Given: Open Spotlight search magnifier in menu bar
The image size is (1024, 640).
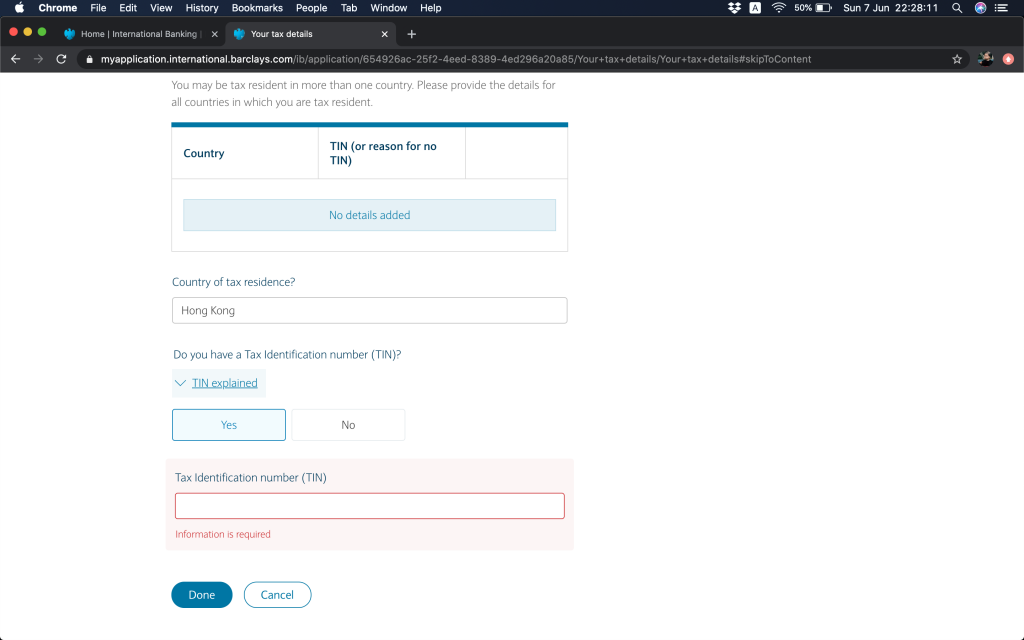Looking at the screenshot, I should tap(957, 8).
